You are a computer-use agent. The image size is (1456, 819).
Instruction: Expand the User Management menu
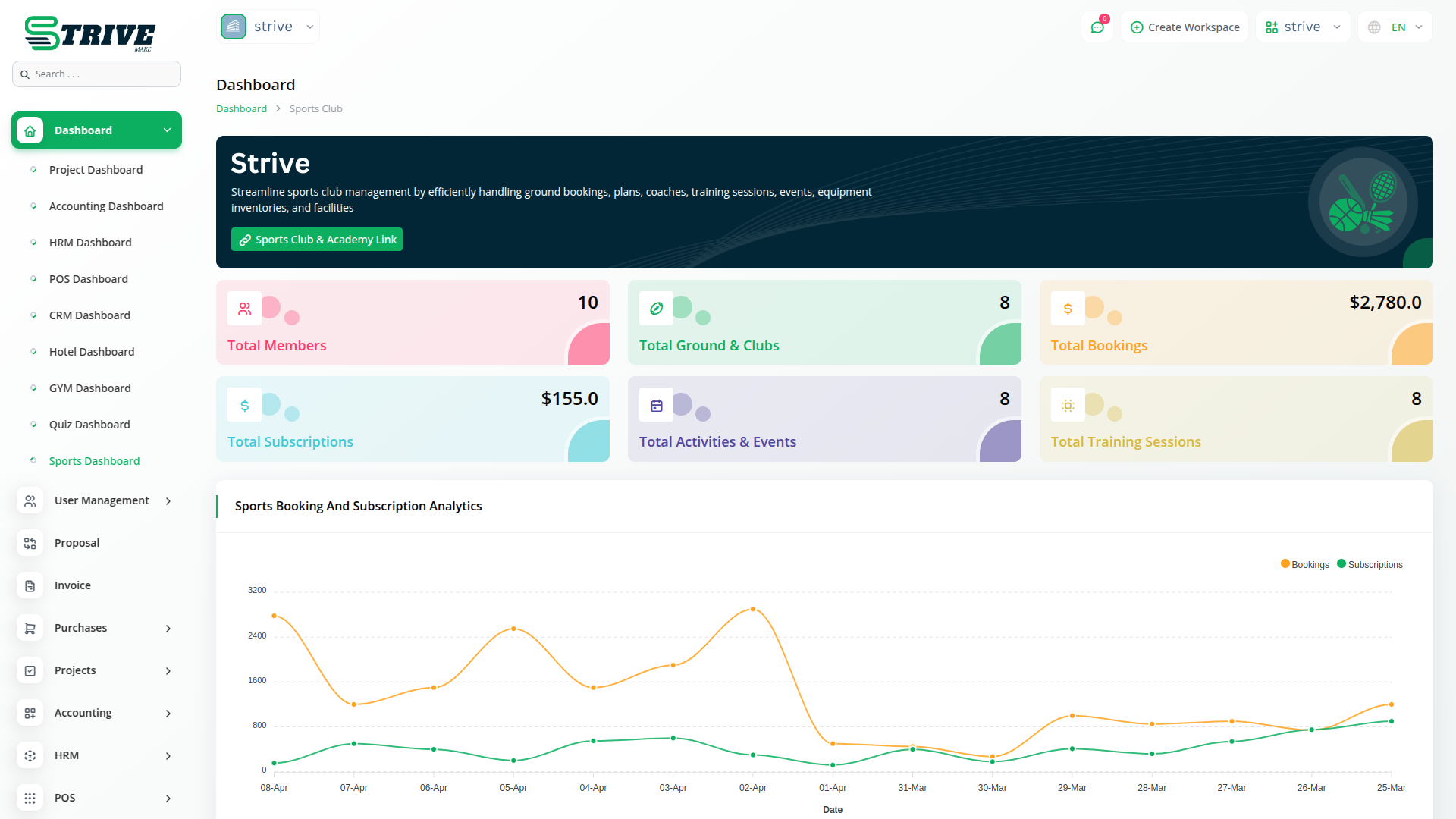click(x=102, y=500)
